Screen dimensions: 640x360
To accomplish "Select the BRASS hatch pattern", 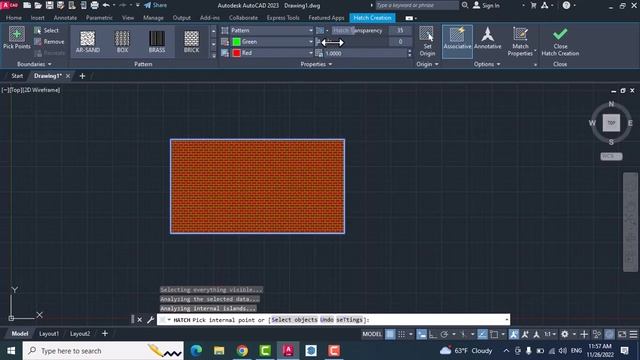I will [x=157, y=42].
